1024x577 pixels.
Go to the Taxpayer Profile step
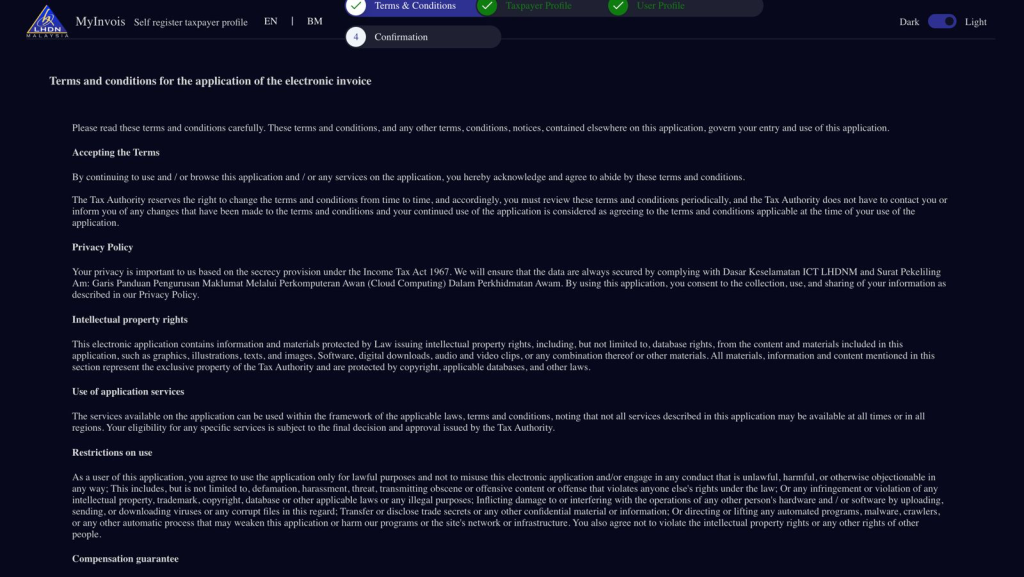(538, 6)
